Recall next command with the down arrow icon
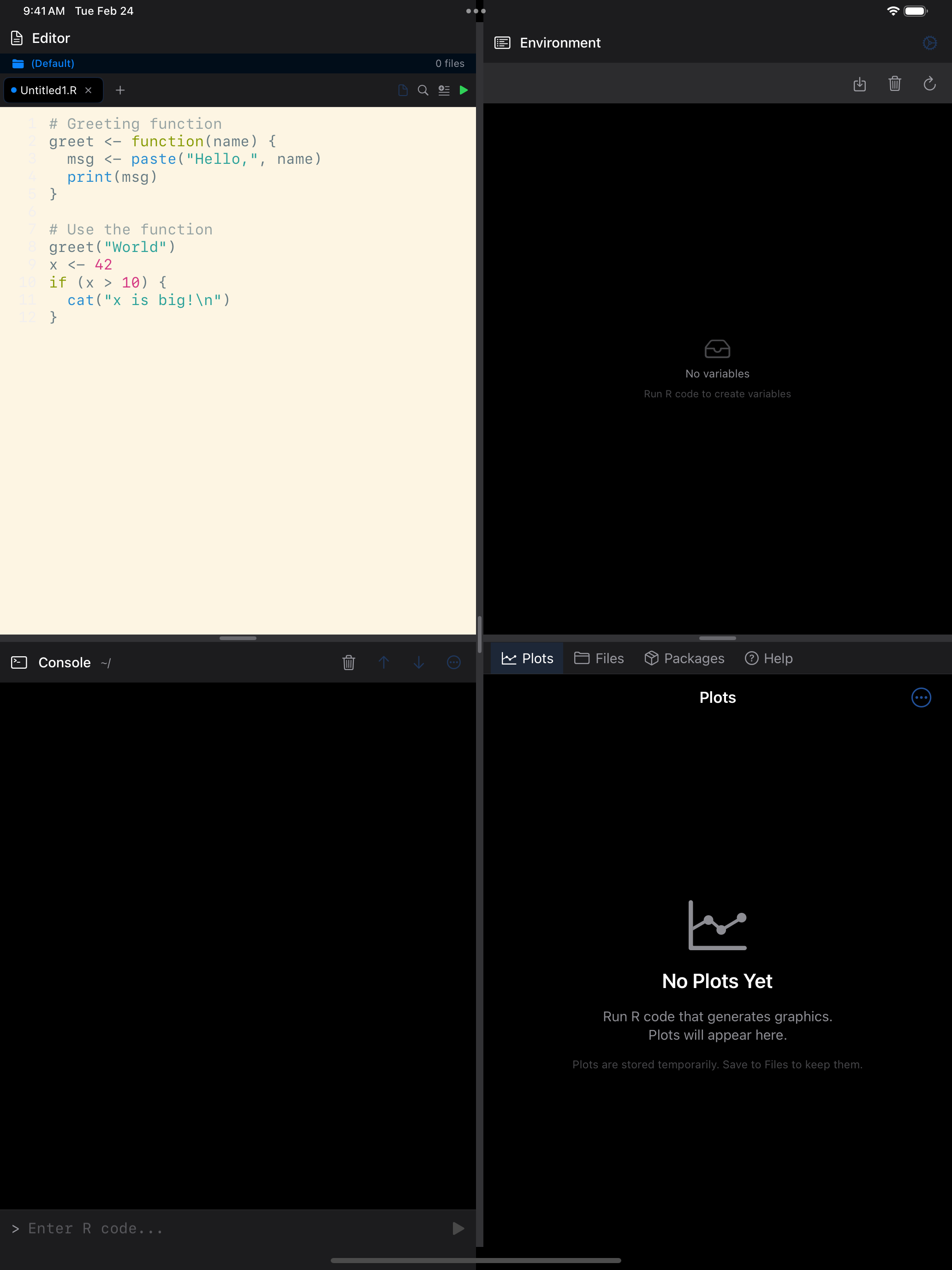This screenshot has width=952, height=1270. 419,662
